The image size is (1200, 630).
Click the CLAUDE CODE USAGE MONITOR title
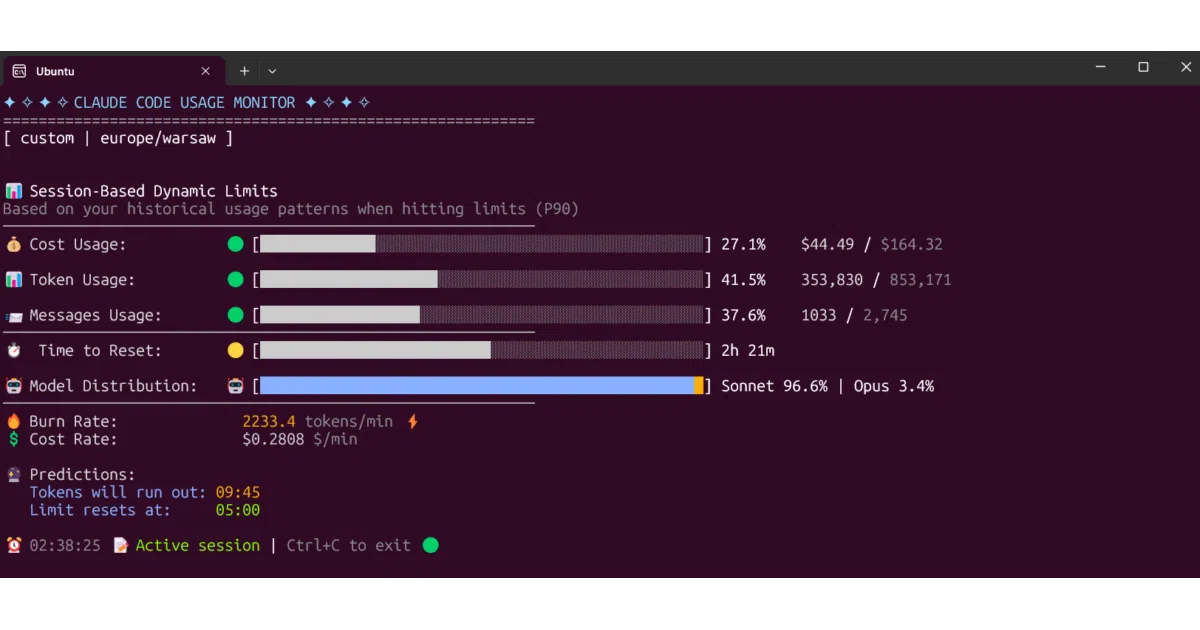[185, 103]
